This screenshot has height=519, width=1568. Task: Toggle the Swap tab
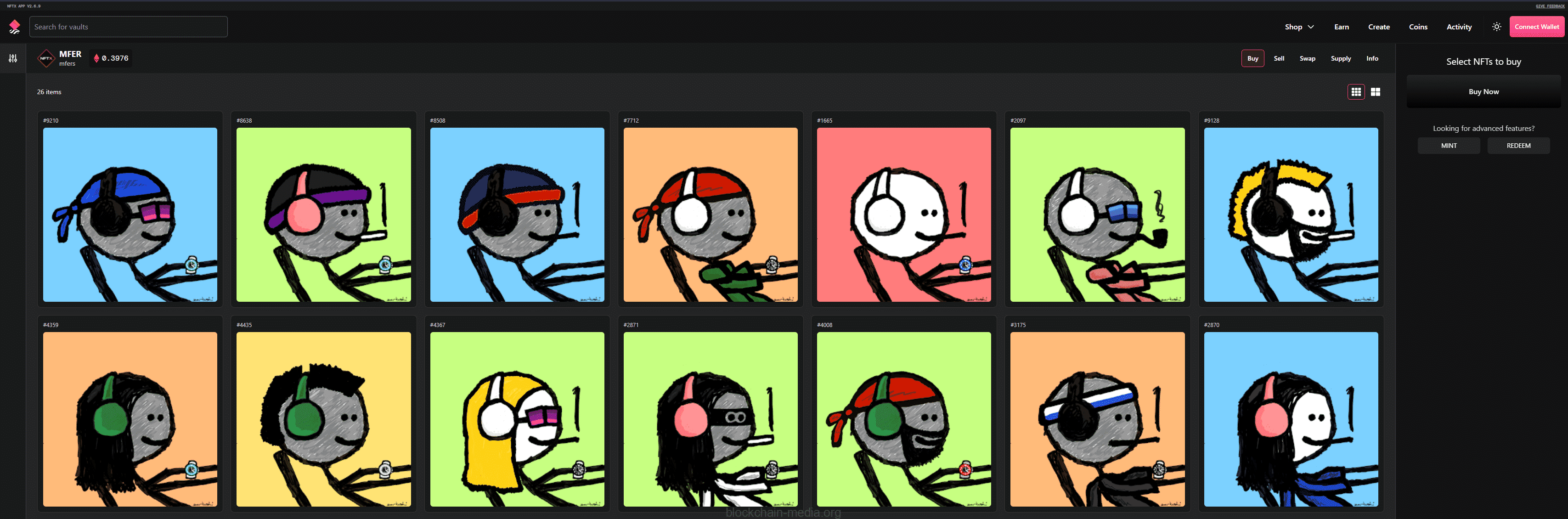1306,58
